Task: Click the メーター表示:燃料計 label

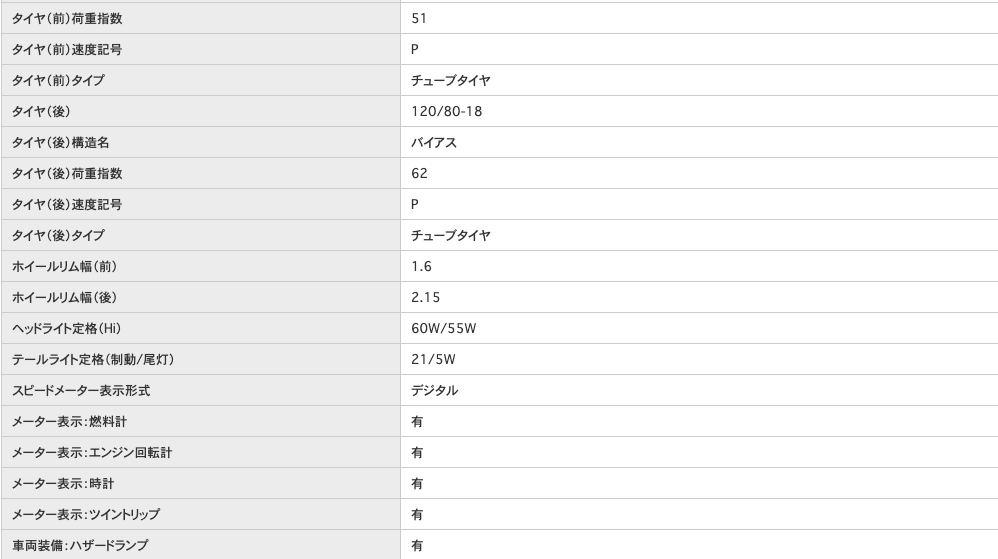Action: coord(58,421)
